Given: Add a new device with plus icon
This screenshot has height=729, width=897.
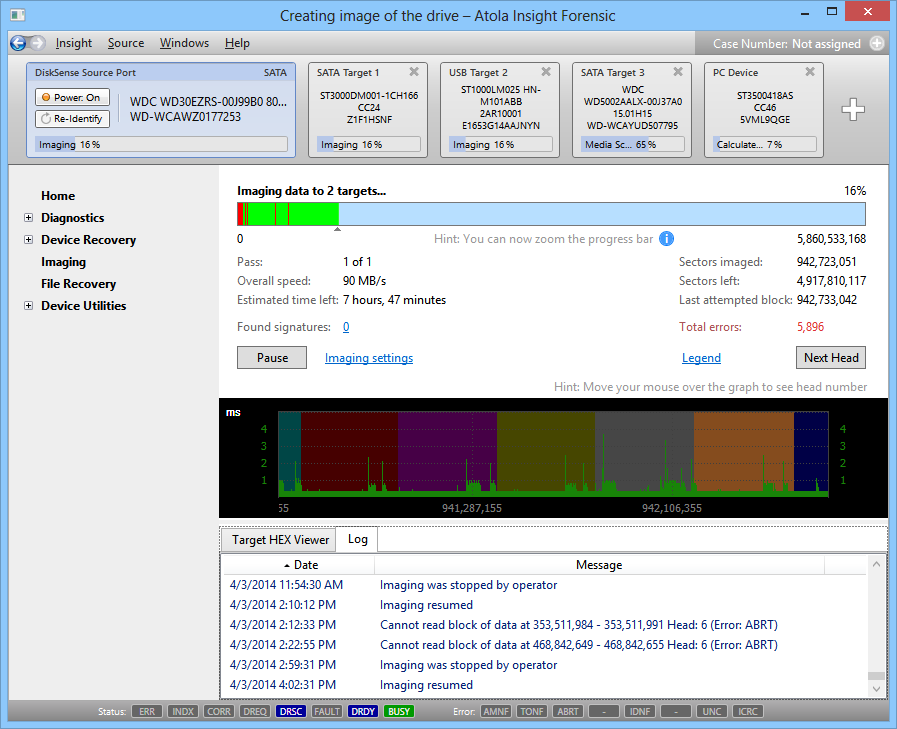Looking at the screenshot, I should click(x=852, y=109).
